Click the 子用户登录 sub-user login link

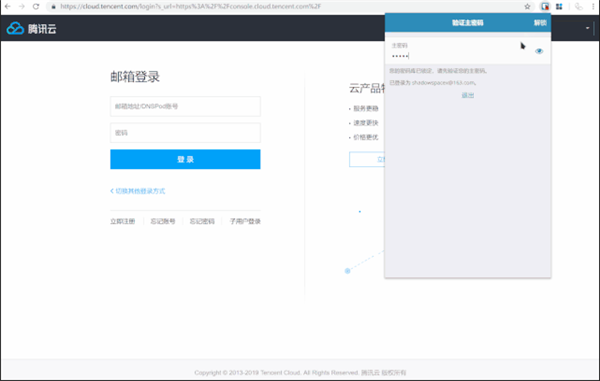(245, 221)
